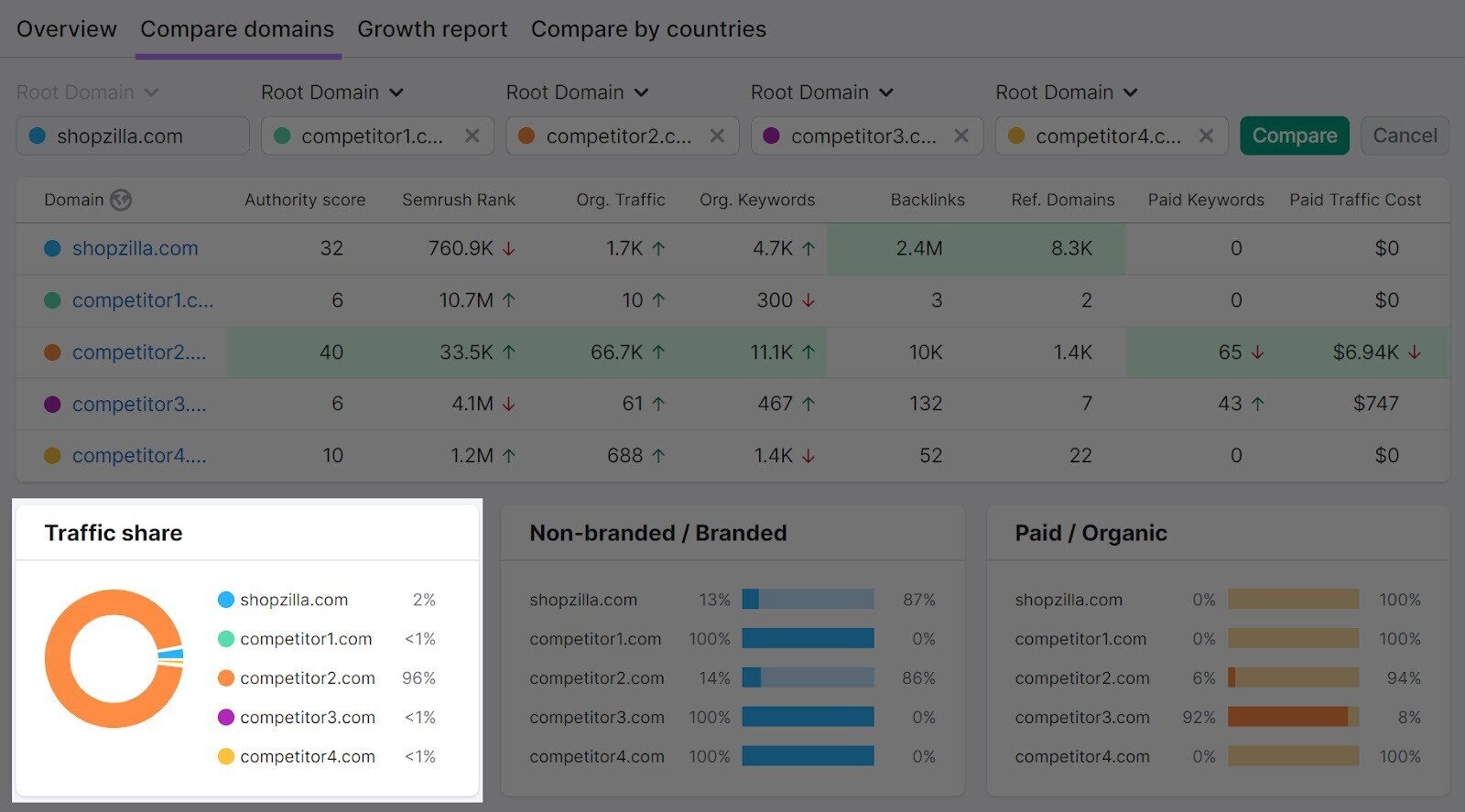Click the purple dot beside competitor3.com in Traffic share legend
This screenshot has height=812, width=1465.
coord(224,718)
